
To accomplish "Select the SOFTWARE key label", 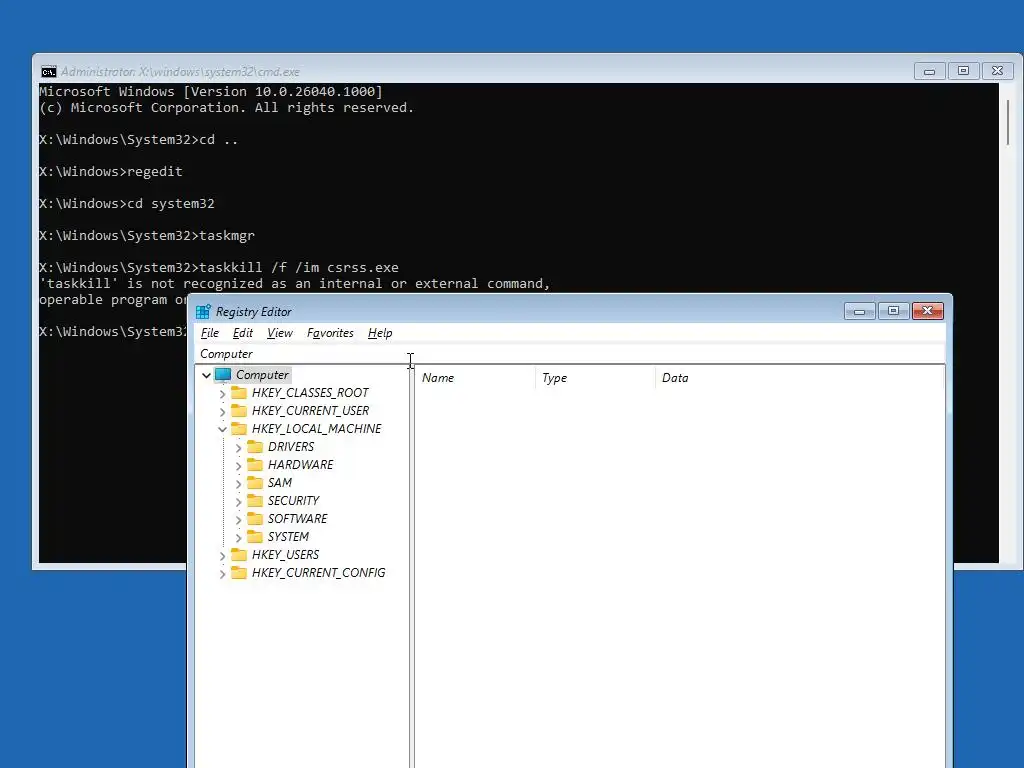I will point(298,519).
